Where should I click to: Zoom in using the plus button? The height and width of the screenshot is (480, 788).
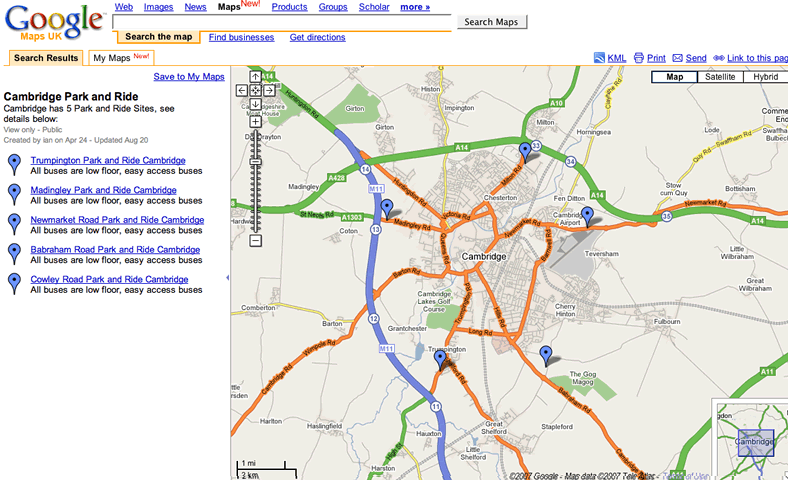coord(255,122)
